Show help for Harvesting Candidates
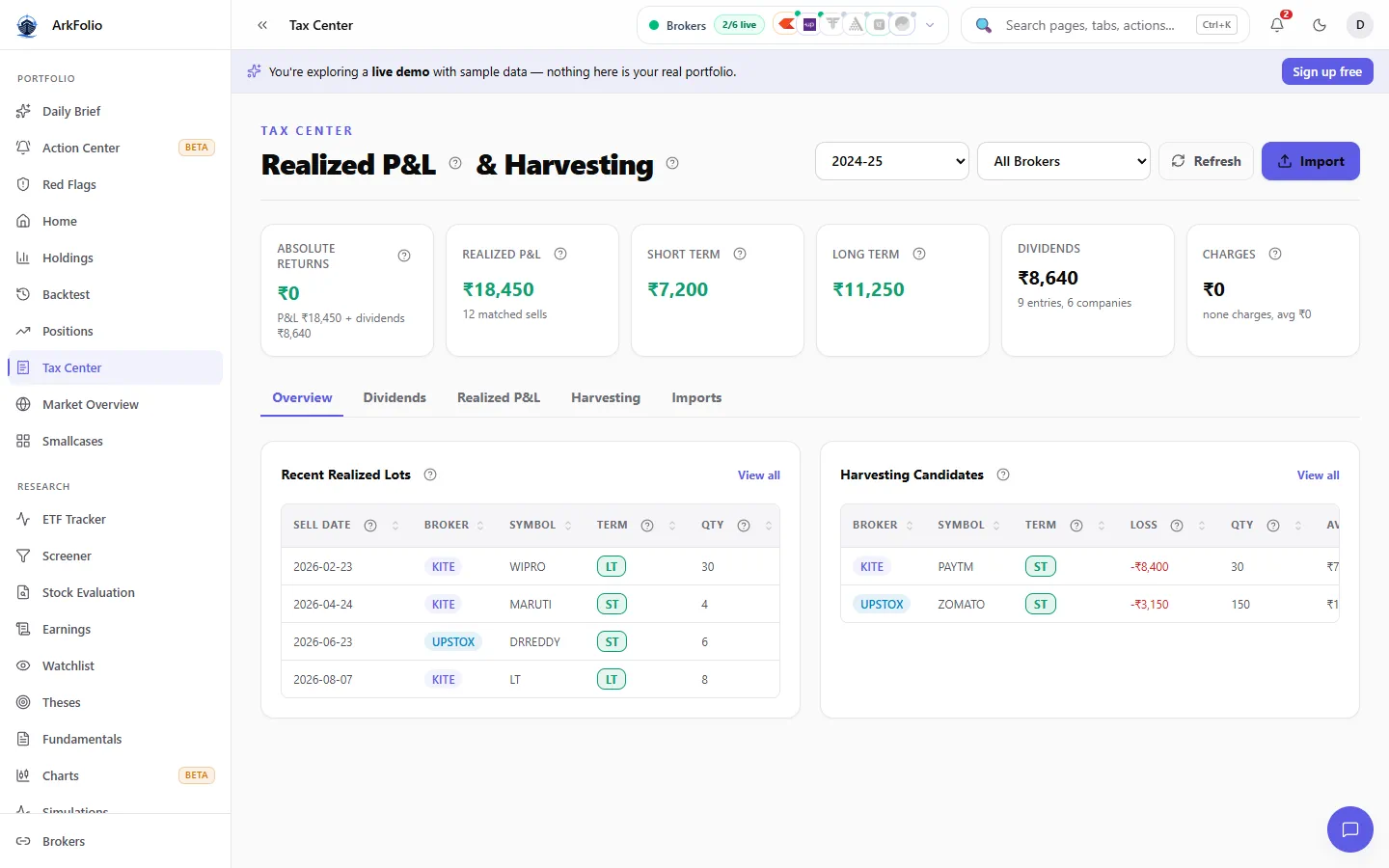Screen dimensions: 1389x868 pos(1003,475)
